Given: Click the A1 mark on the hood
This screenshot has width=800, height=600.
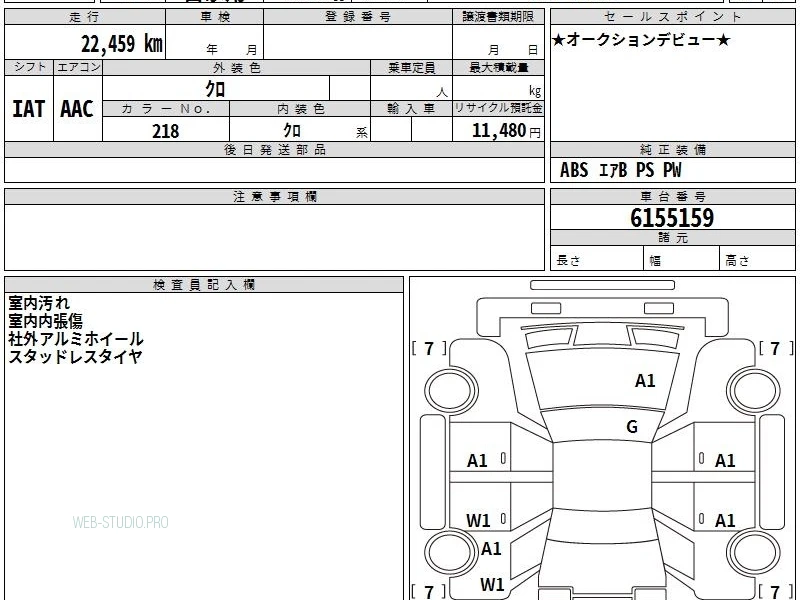Looking at the screenshot, I should (x=645, y=381).
